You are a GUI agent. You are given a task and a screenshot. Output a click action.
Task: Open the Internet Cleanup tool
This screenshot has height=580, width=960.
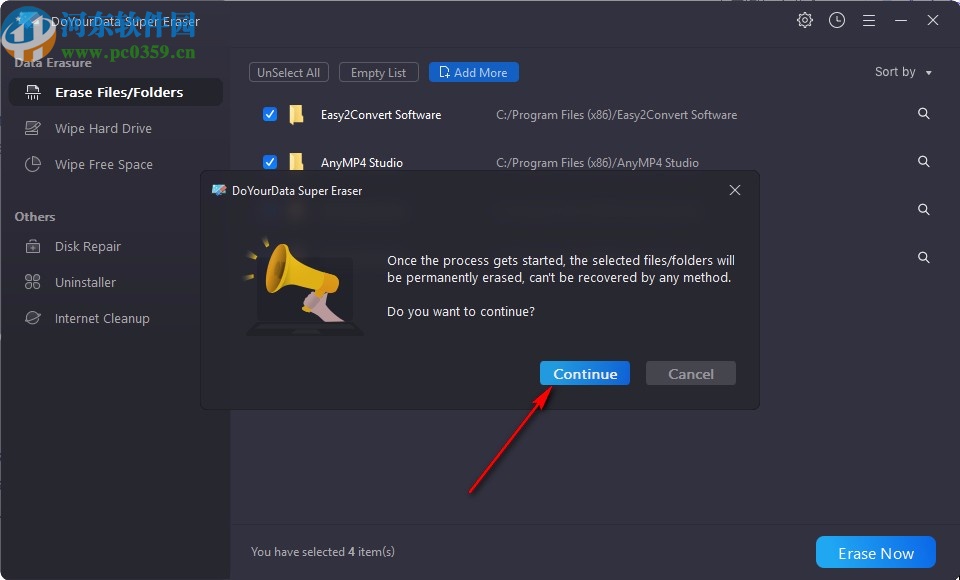101,318
